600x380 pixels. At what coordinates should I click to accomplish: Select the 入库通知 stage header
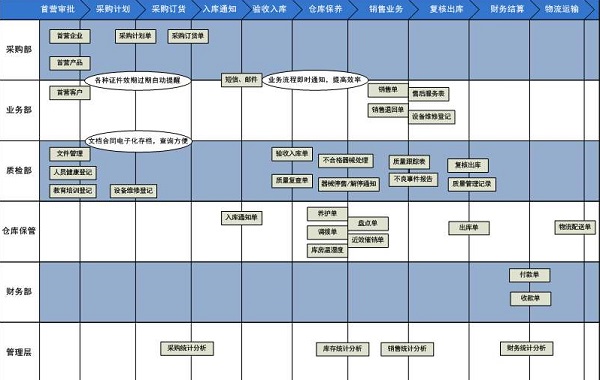click(220, 9)
